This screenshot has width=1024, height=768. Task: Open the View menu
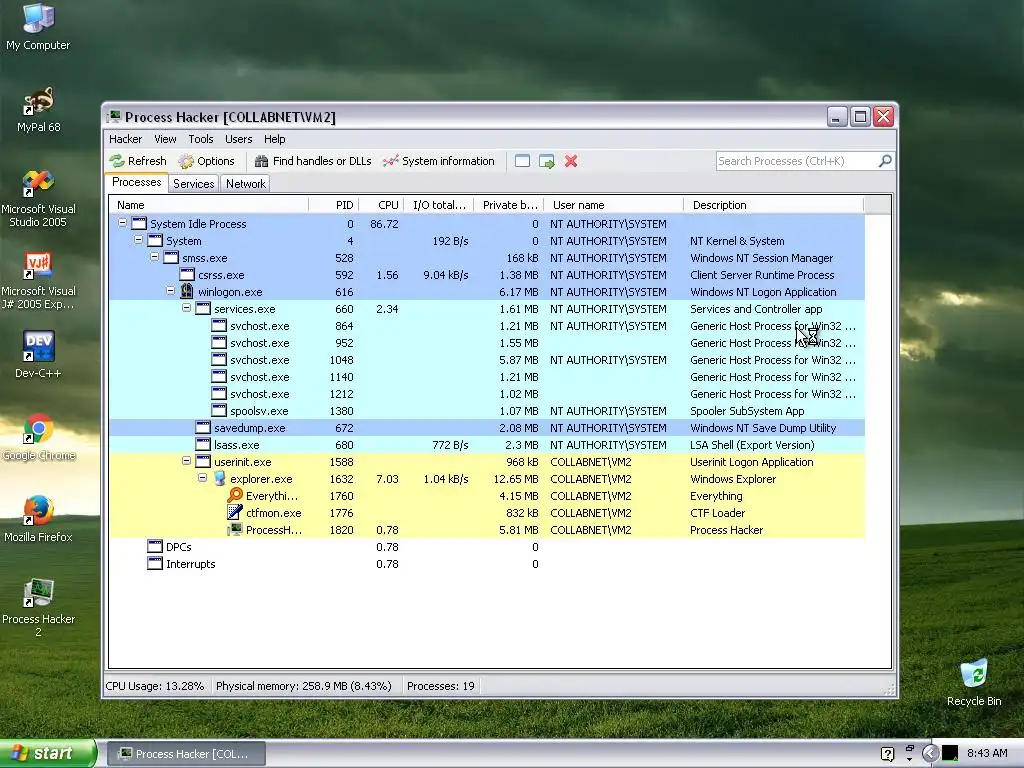pos(165,139)
